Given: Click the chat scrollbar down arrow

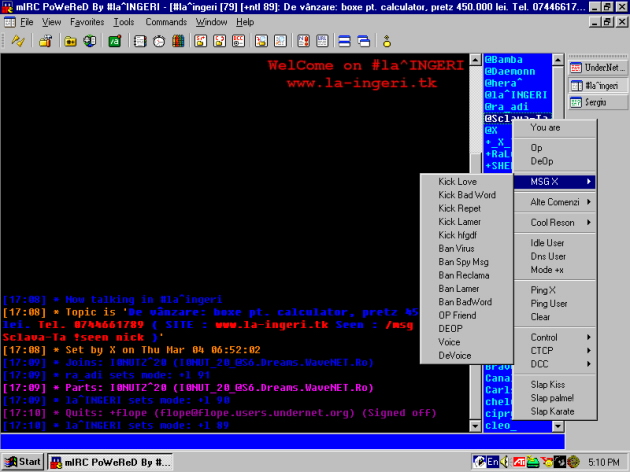Looking at the screenshot, I should (475, 426).
